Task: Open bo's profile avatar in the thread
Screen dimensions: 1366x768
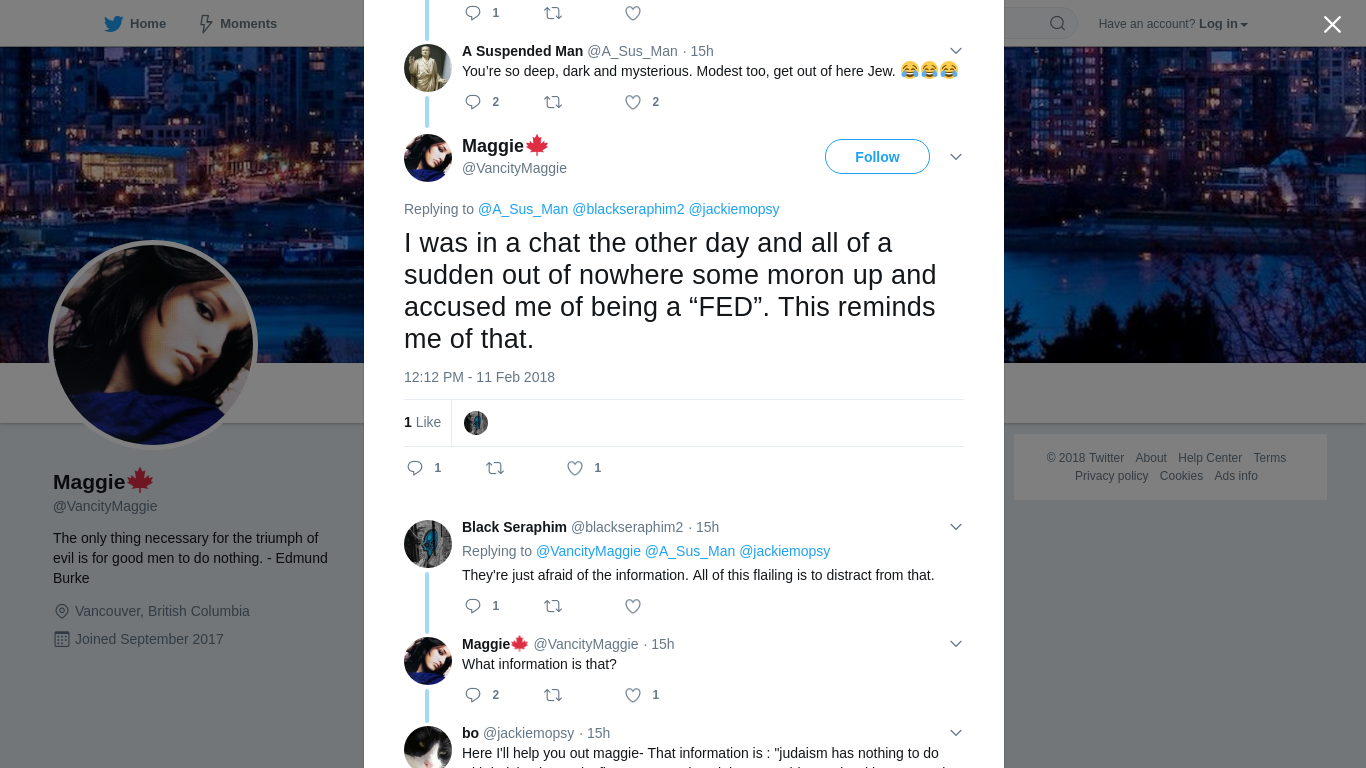Action: click(x=428, y=747)
